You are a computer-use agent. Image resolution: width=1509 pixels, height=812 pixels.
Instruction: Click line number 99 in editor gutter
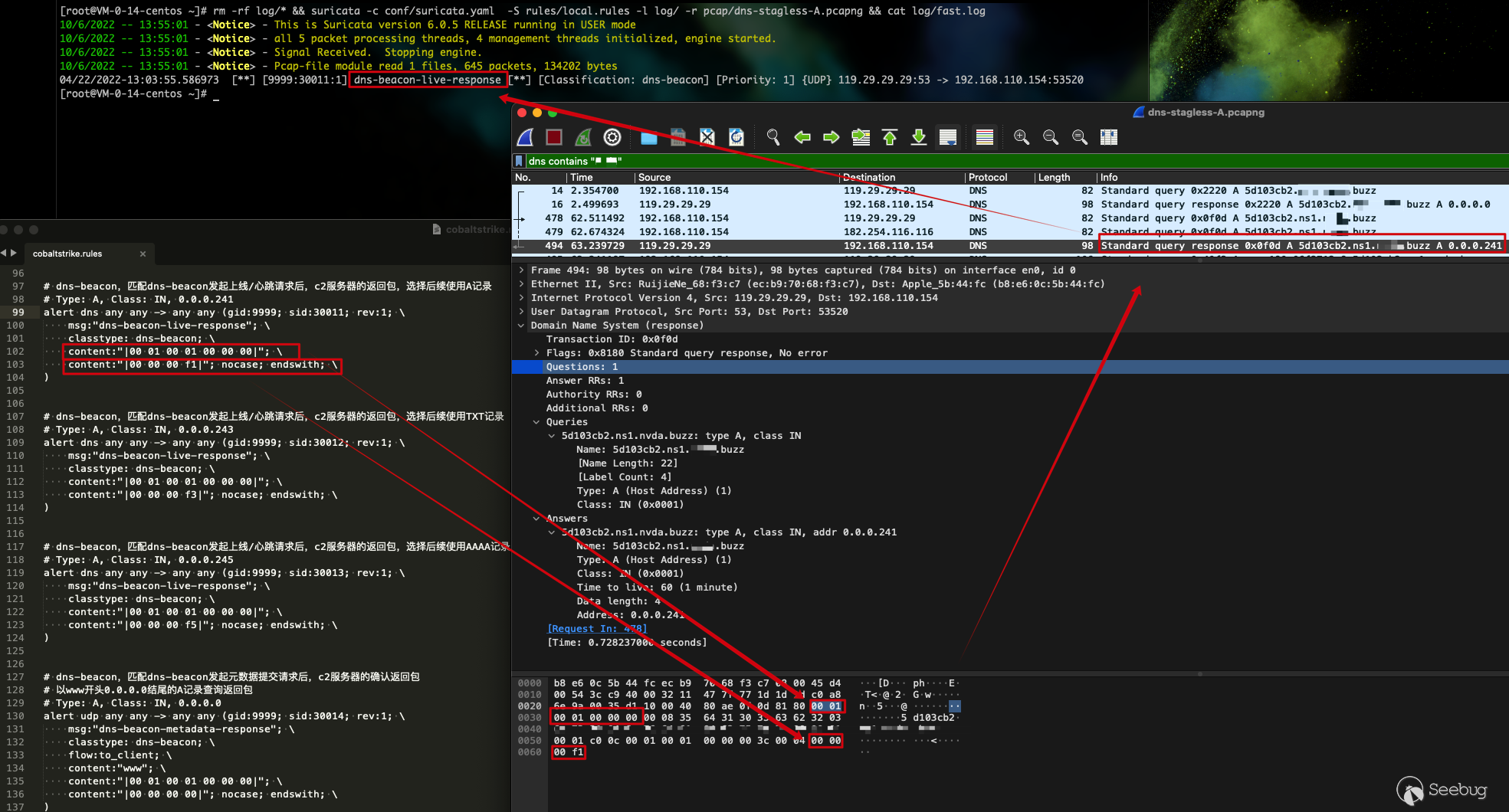point(18,313)
